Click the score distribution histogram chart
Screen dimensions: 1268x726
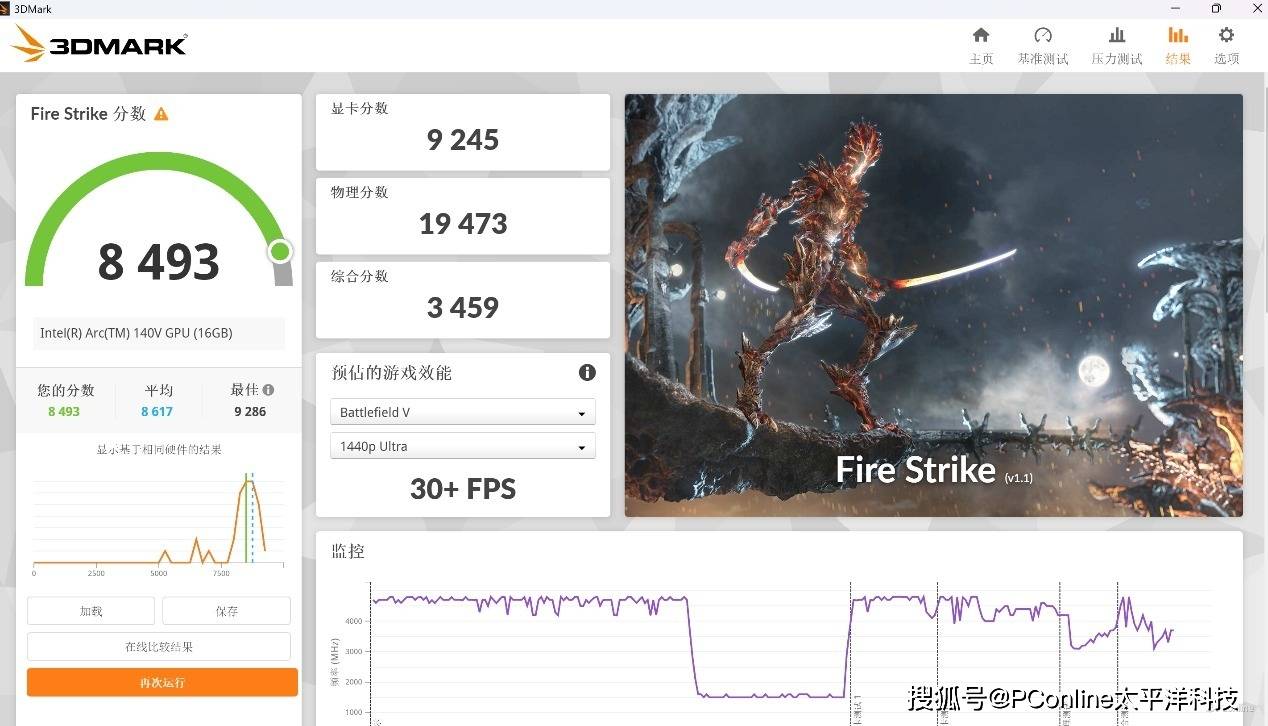click(x=158, y=523)
